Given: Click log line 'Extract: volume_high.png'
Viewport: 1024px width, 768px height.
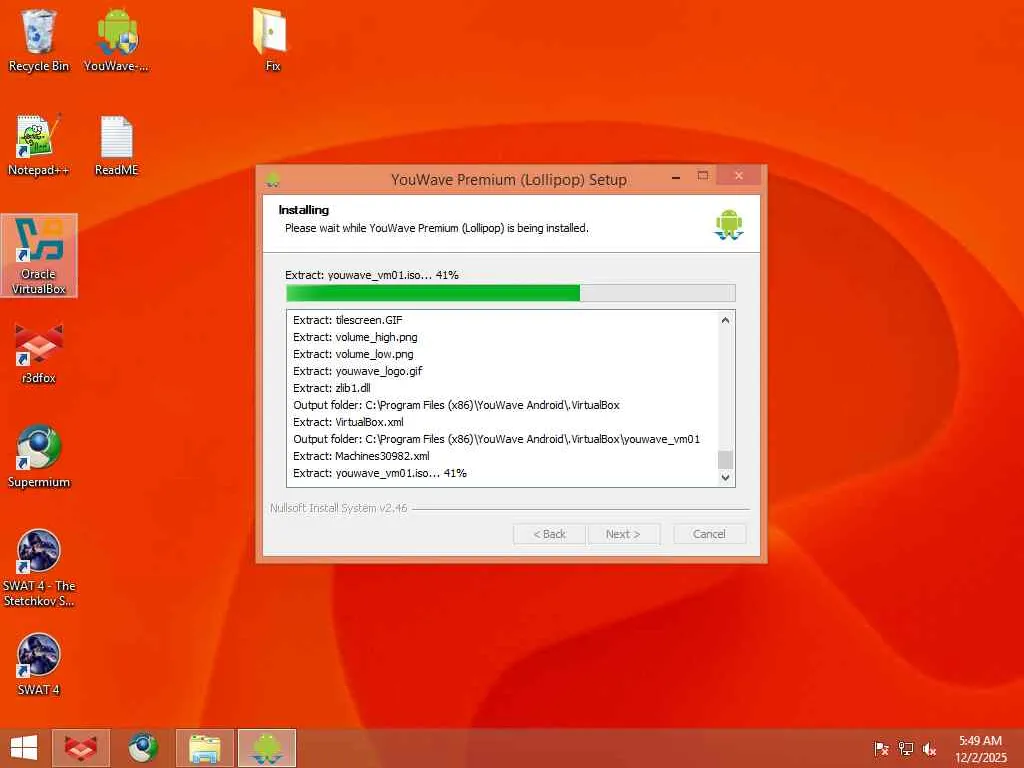Looking at the screenshot, I should pos(355,337).
